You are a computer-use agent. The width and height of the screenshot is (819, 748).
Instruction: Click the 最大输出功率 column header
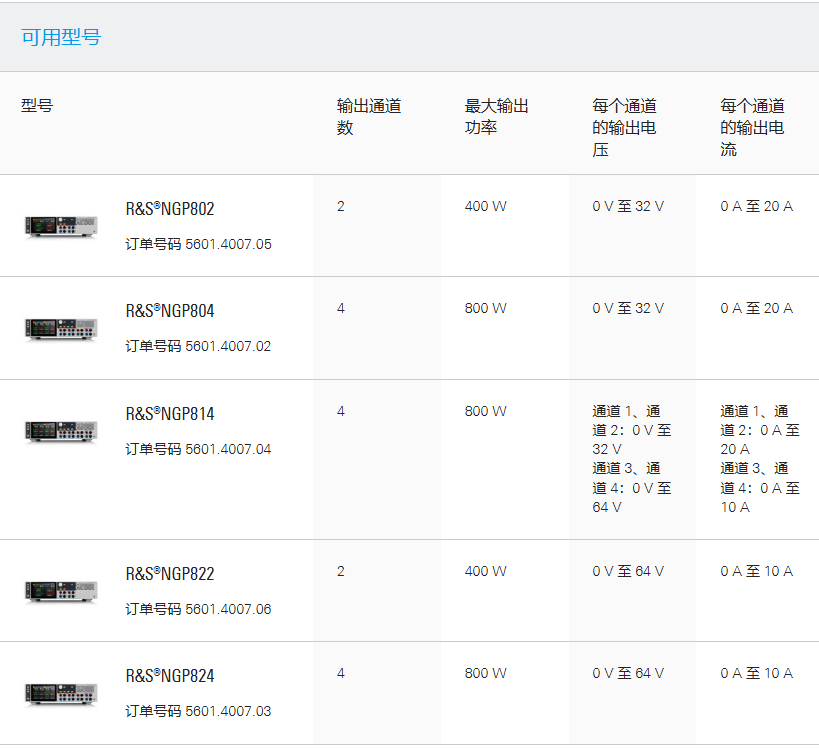tap(497, 116)
